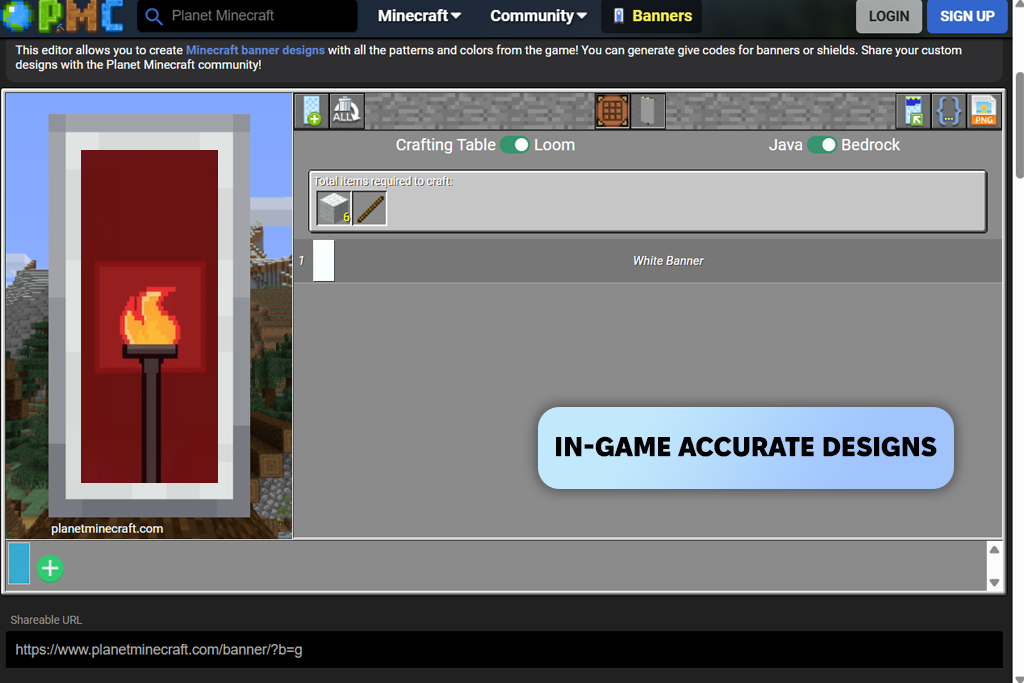Open the Banners tab
The width and height of the screenshot is (1024, 683).
click(x=652, y=16)
